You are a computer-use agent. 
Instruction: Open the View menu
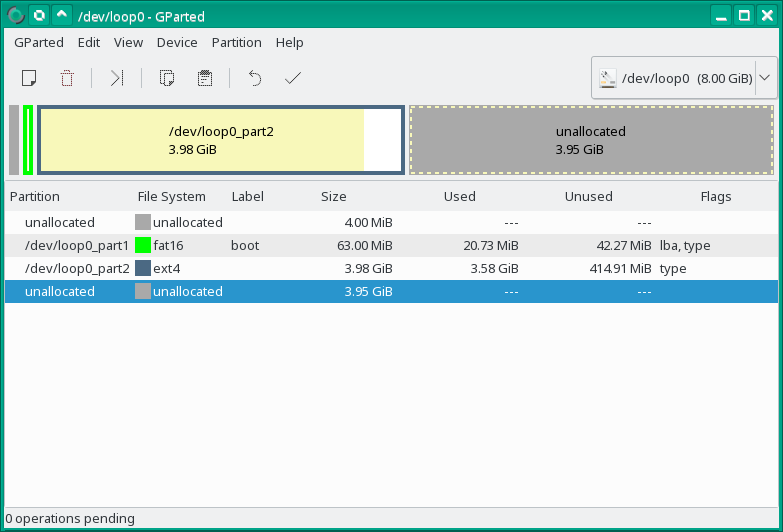[128, 42]
